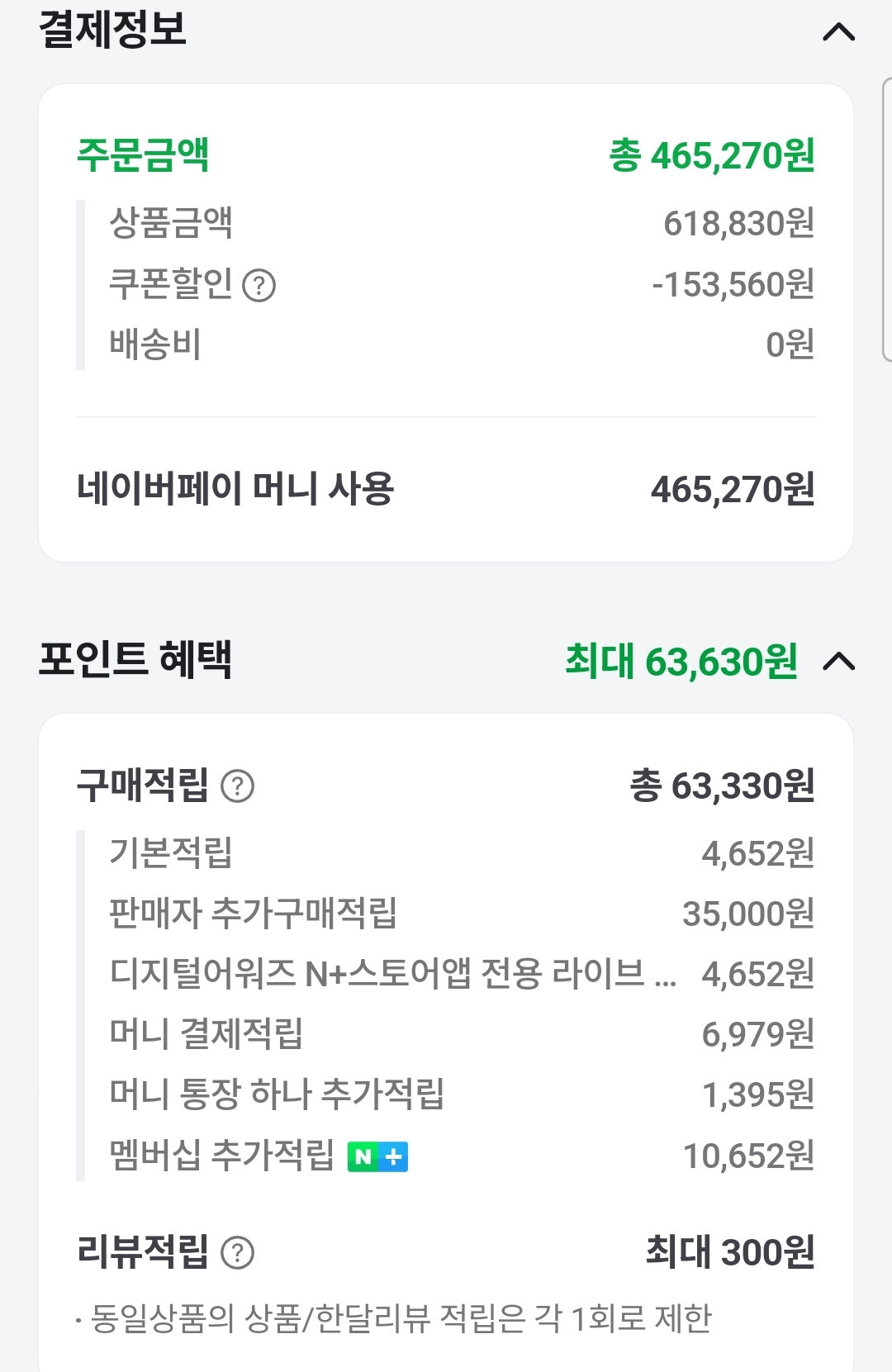892x1372 pixels.
Task: Open help icon next to 쿠폰할인
Action: 259,286
